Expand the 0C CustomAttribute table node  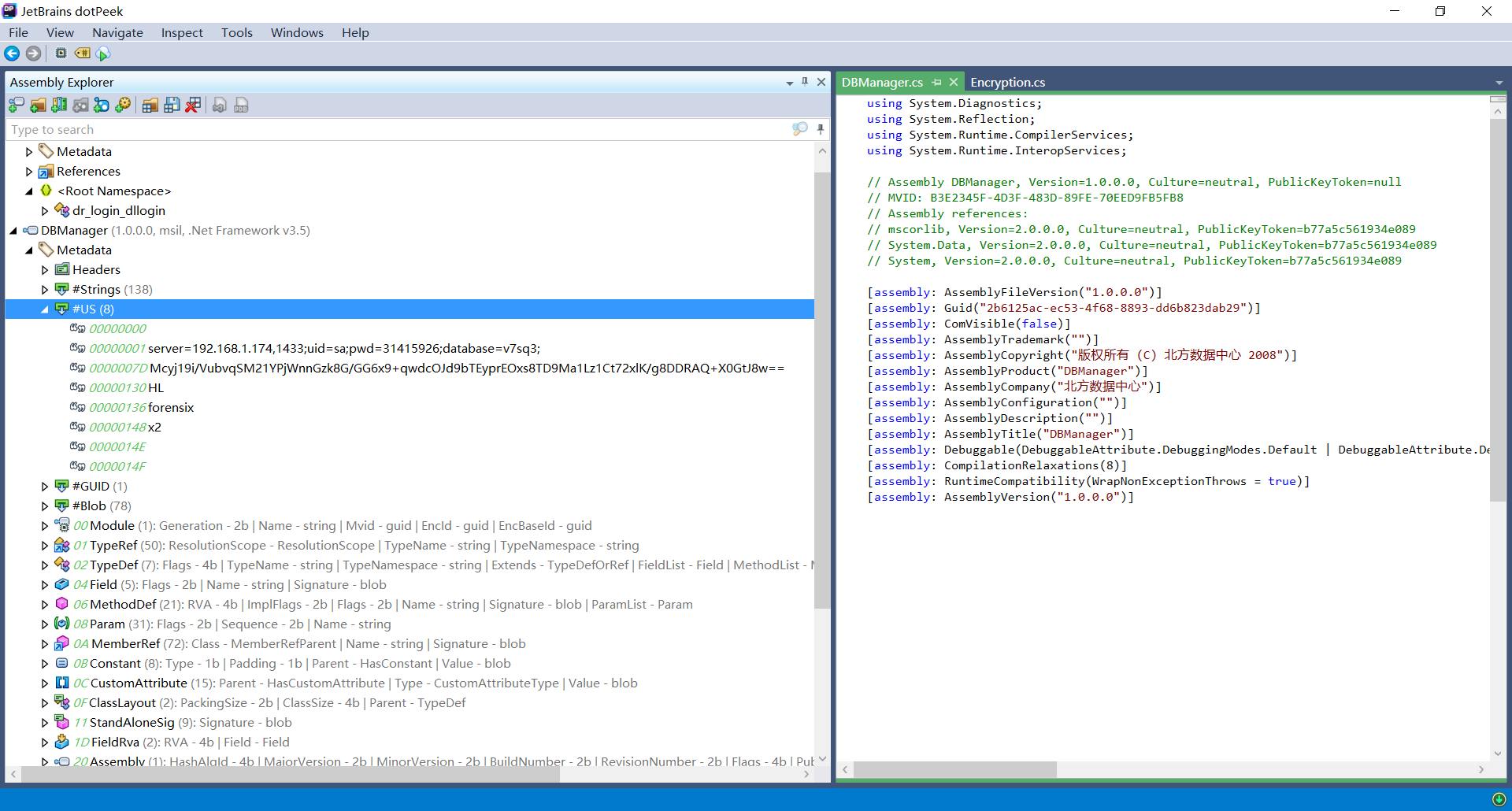click(45, 683)
